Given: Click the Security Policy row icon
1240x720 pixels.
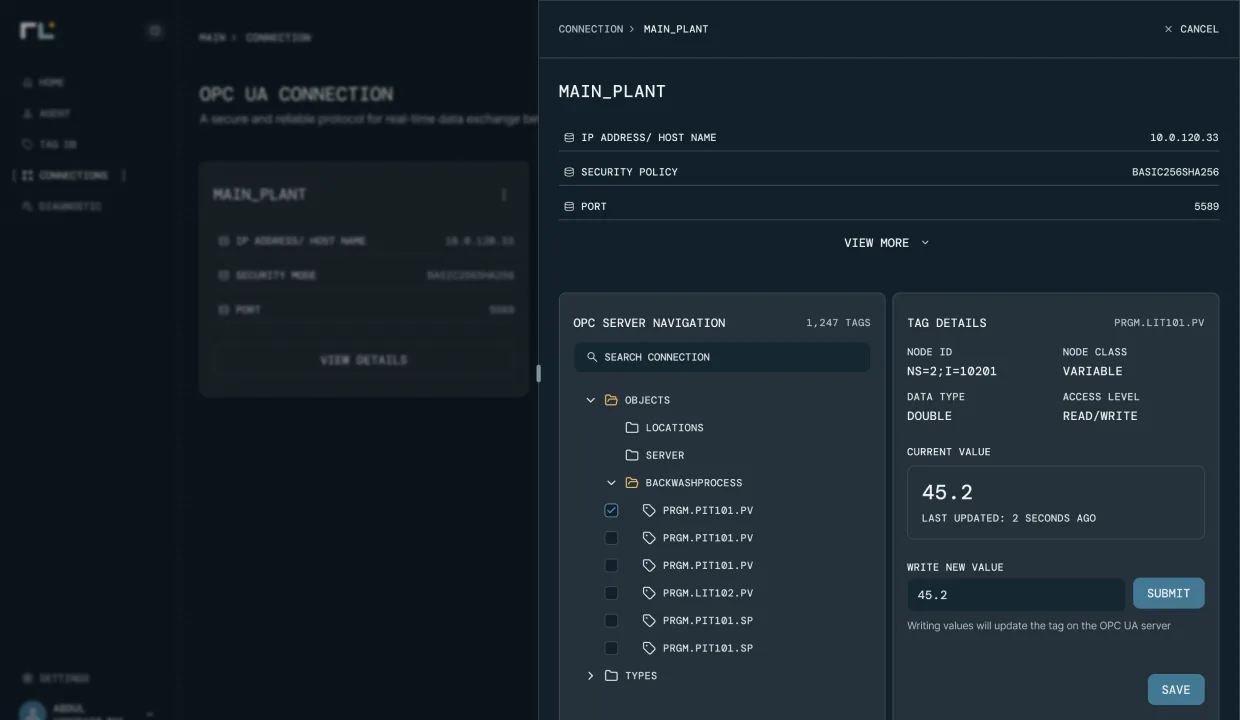Looking at the screenshot, I should 569,172.
